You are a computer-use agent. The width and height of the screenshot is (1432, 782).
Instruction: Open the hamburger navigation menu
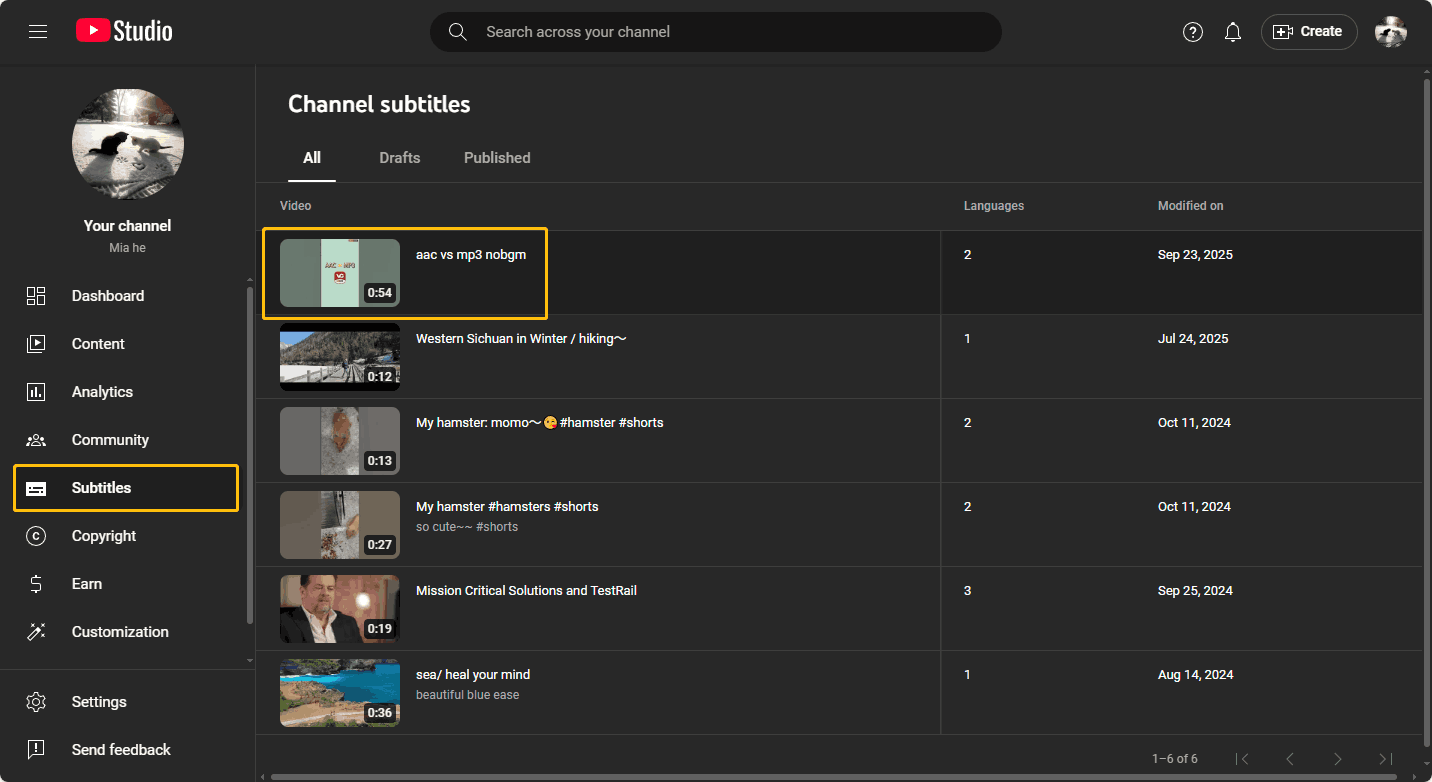[x=38, y=32]
